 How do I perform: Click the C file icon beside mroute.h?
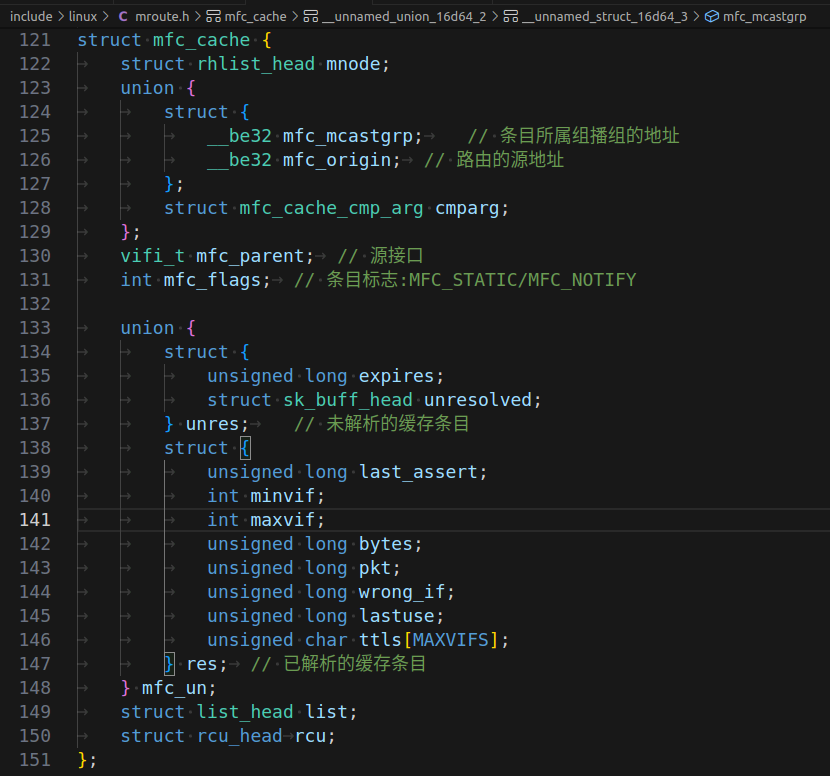pyautogui.click(x=123, y=16)
